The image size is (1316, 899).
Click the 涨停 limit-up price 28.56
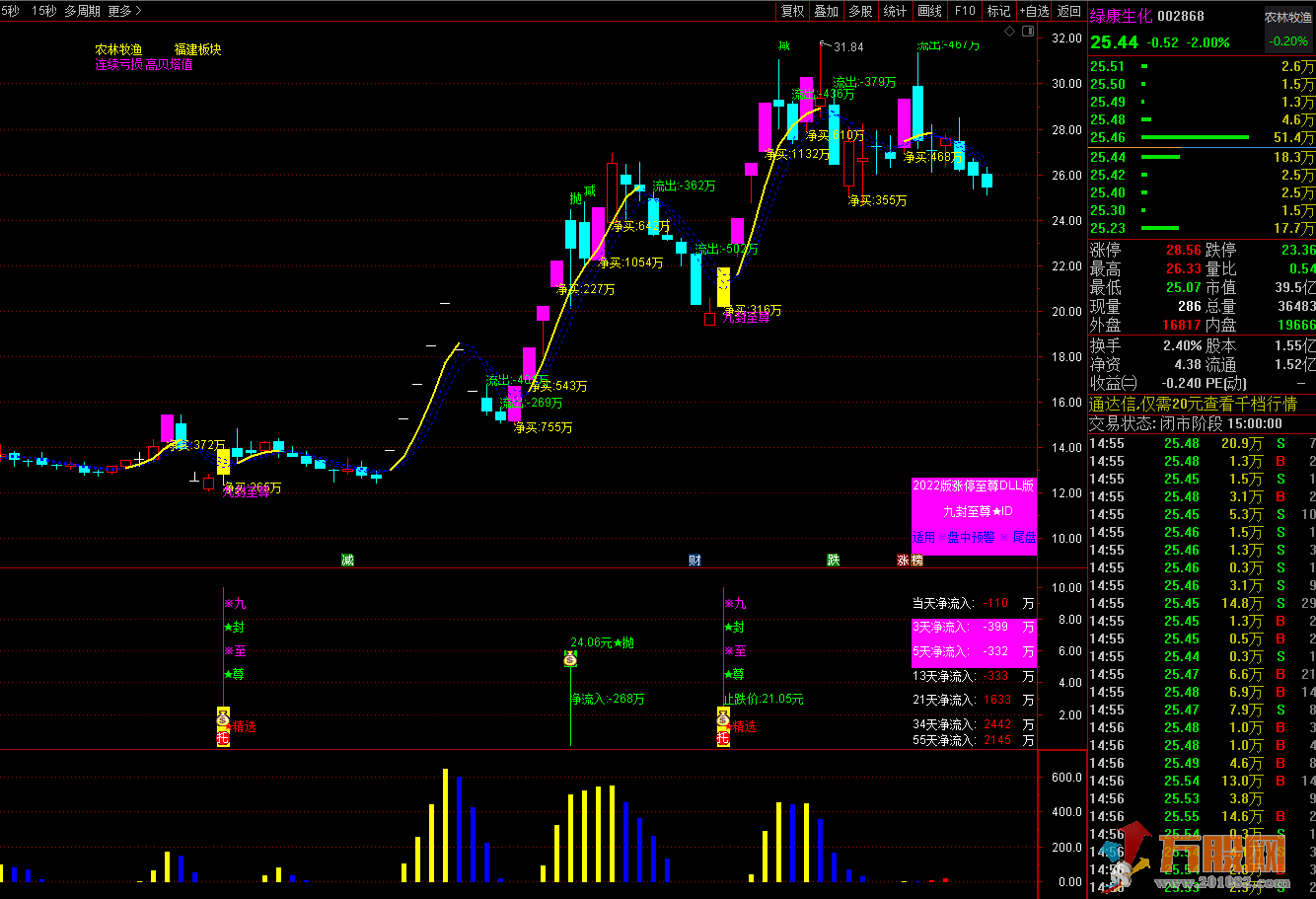tap(1184, 250)
